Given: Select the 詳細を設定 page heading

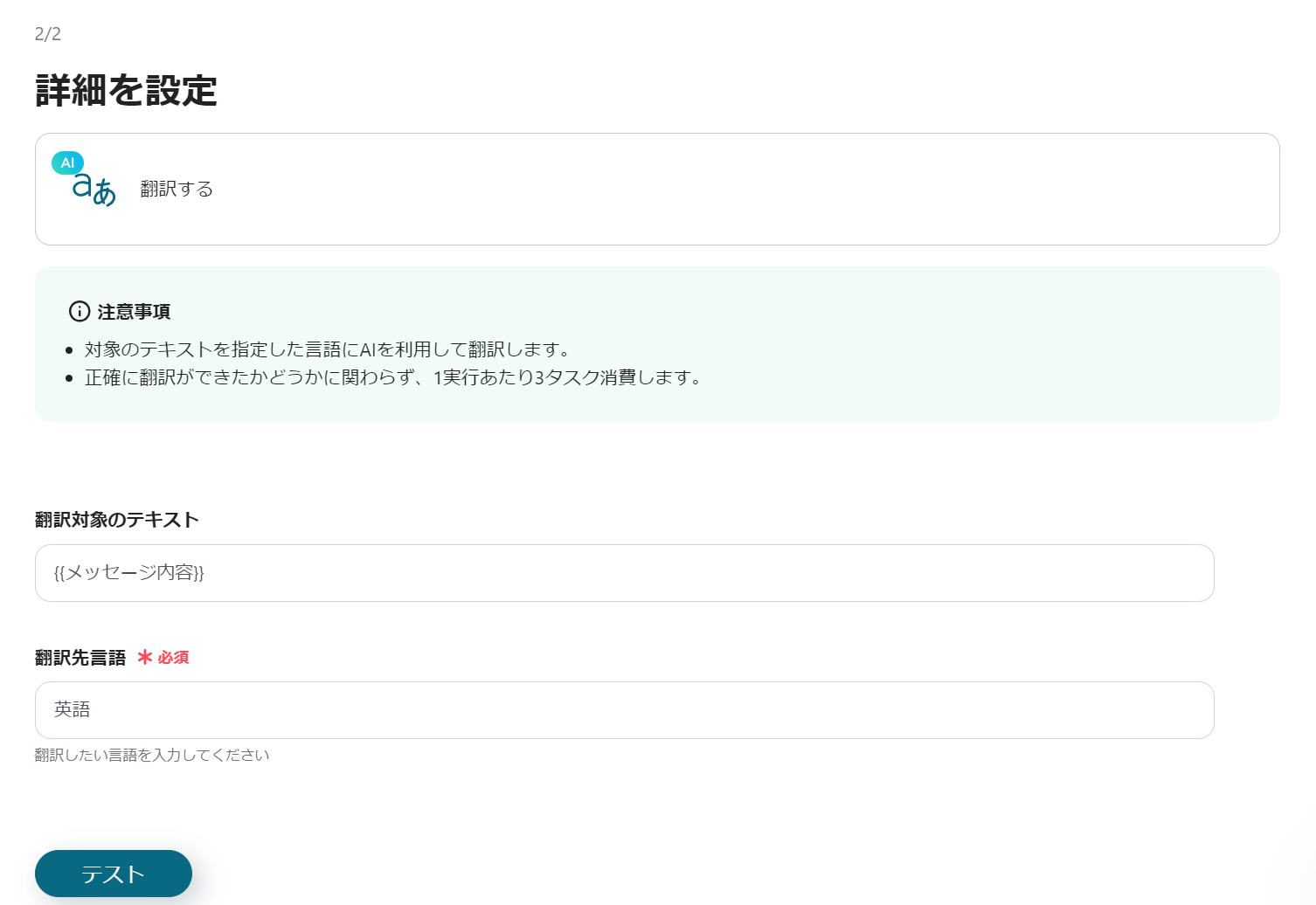Looking at the screenshot, I should point(127,90).
